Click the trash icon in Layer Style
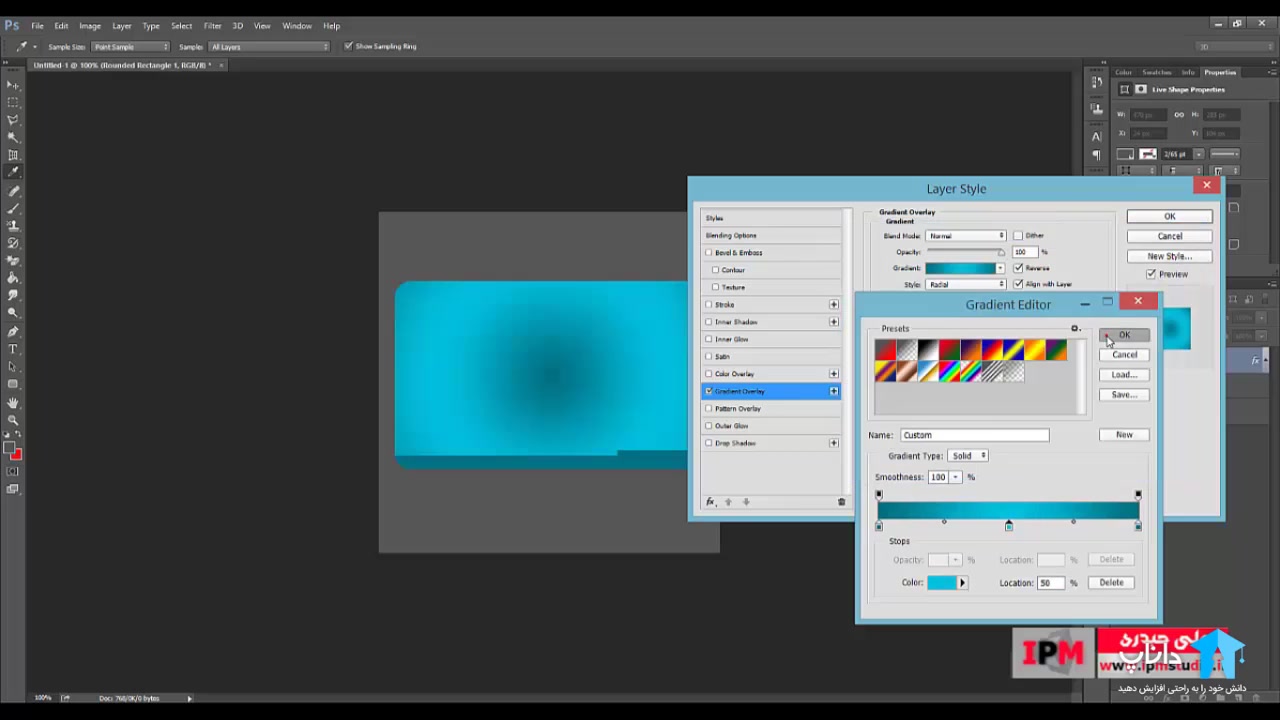Image resolution: width=1280 pixels, height=720 pixels. (x=841, y=502)
